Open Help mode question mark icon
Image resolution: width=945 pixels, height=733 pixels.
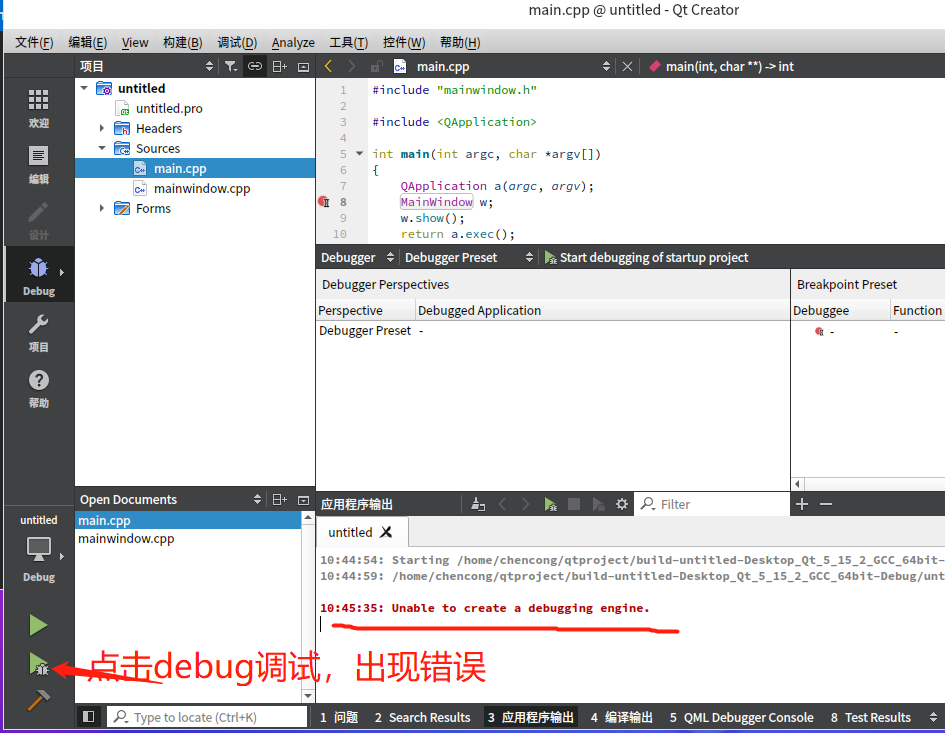pyautogui.click(x=39, y=389)
